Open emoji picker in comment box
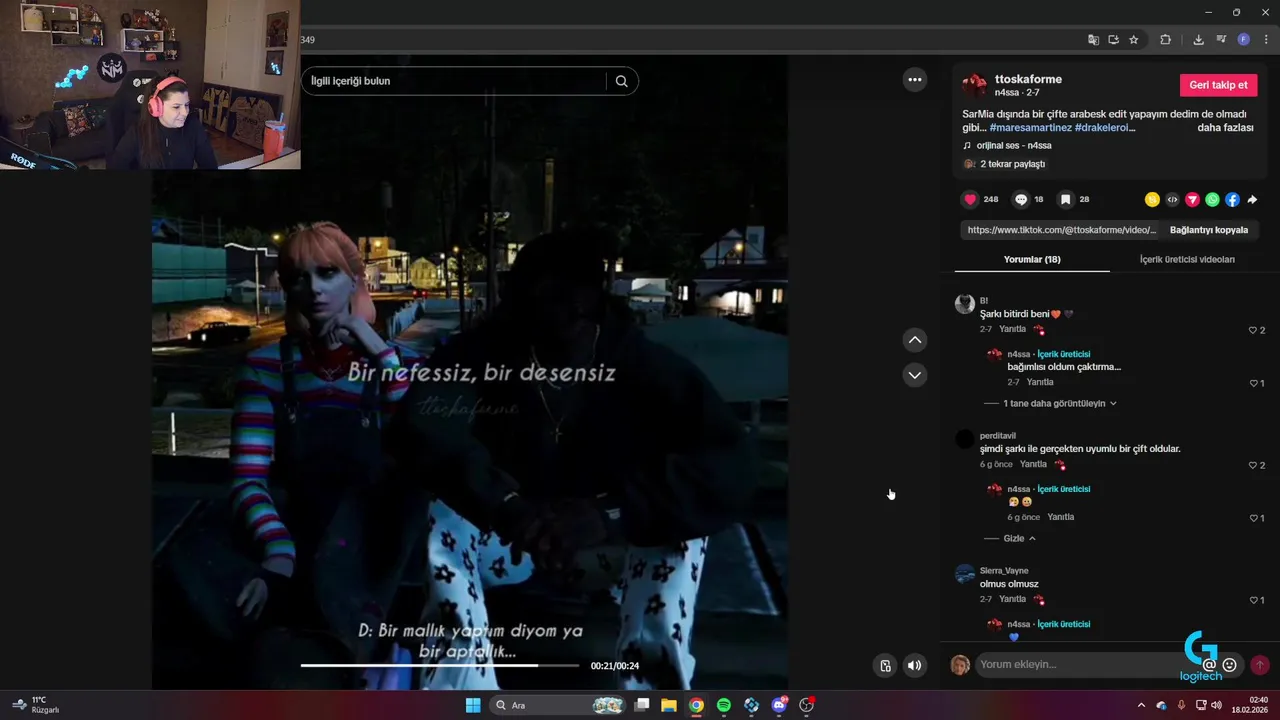 tap(1230, 665)
